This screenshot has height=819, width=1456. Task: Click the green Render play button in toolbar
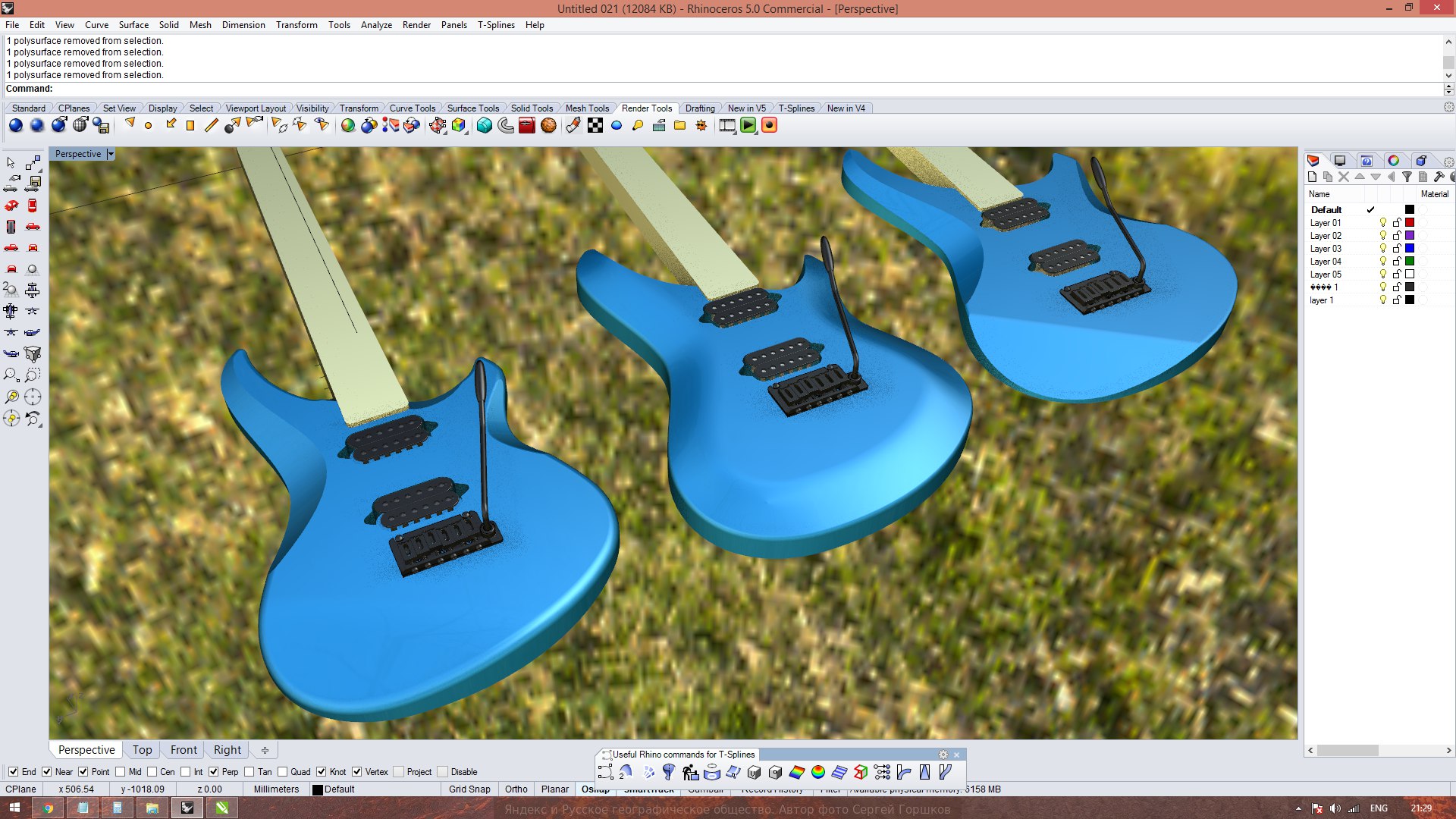pyautogui.click(x=748, y=126)
